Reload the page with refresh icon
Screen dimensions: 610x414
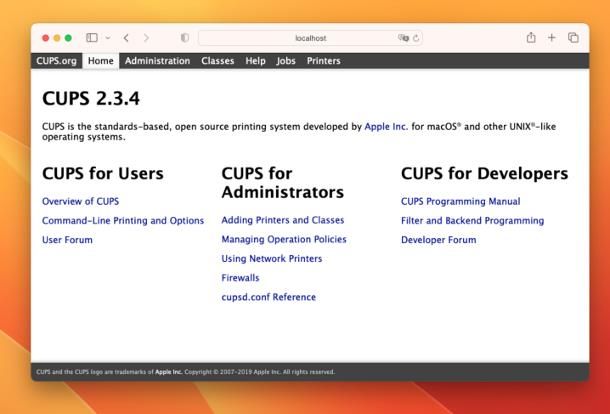tap(416, 38)
